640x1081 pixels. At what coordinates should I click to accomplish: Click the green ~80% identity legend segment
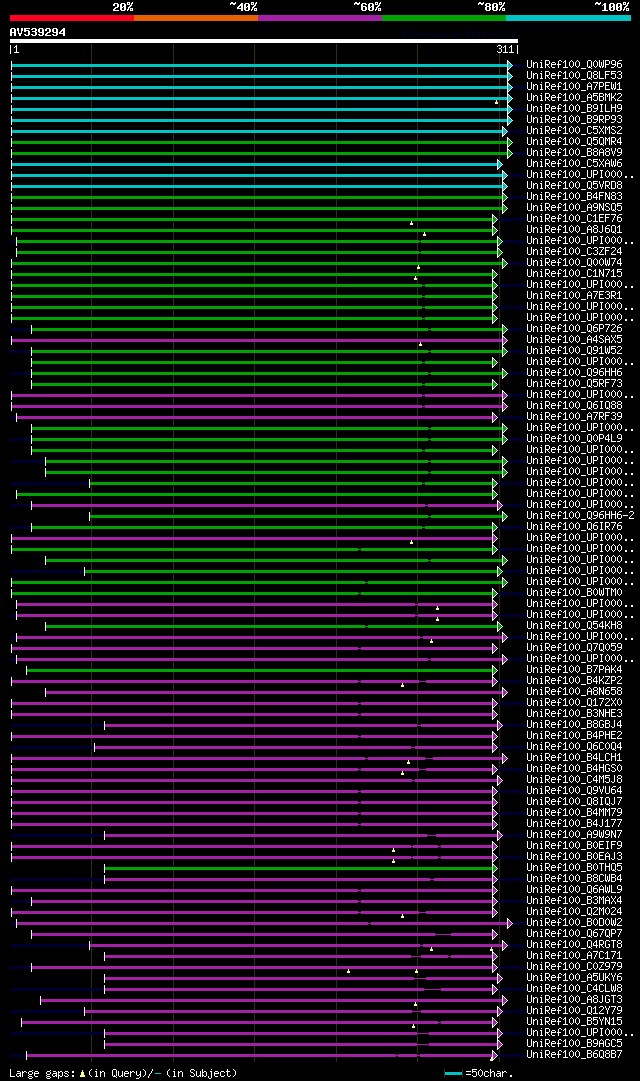pos(444,18)
